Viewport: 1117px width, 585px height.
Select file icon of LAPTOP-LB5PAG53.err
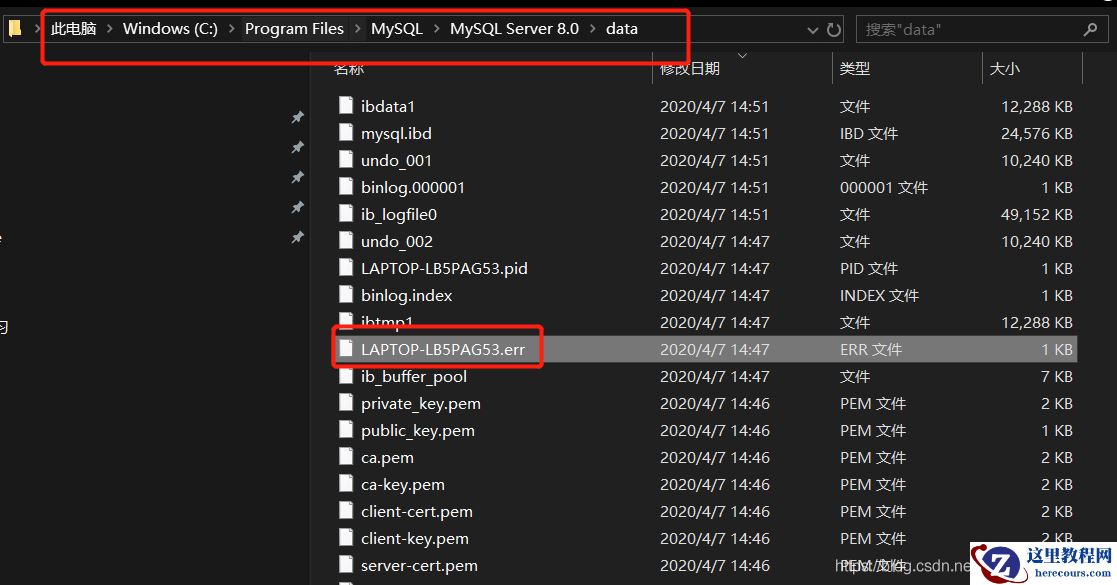click(346, 349)
